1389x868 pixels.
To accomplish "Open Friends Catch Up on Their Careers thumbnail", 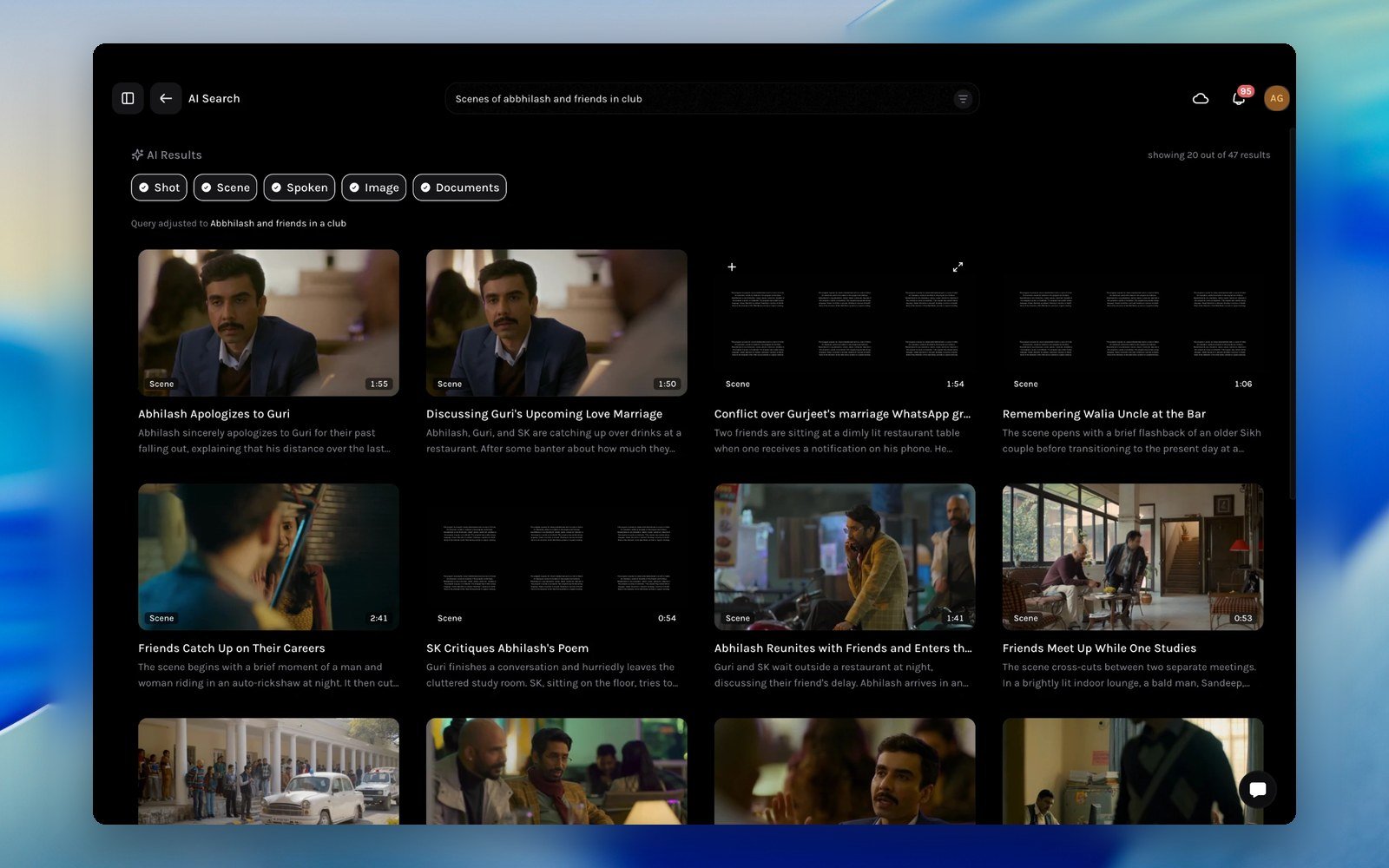I will pos(268,557).
